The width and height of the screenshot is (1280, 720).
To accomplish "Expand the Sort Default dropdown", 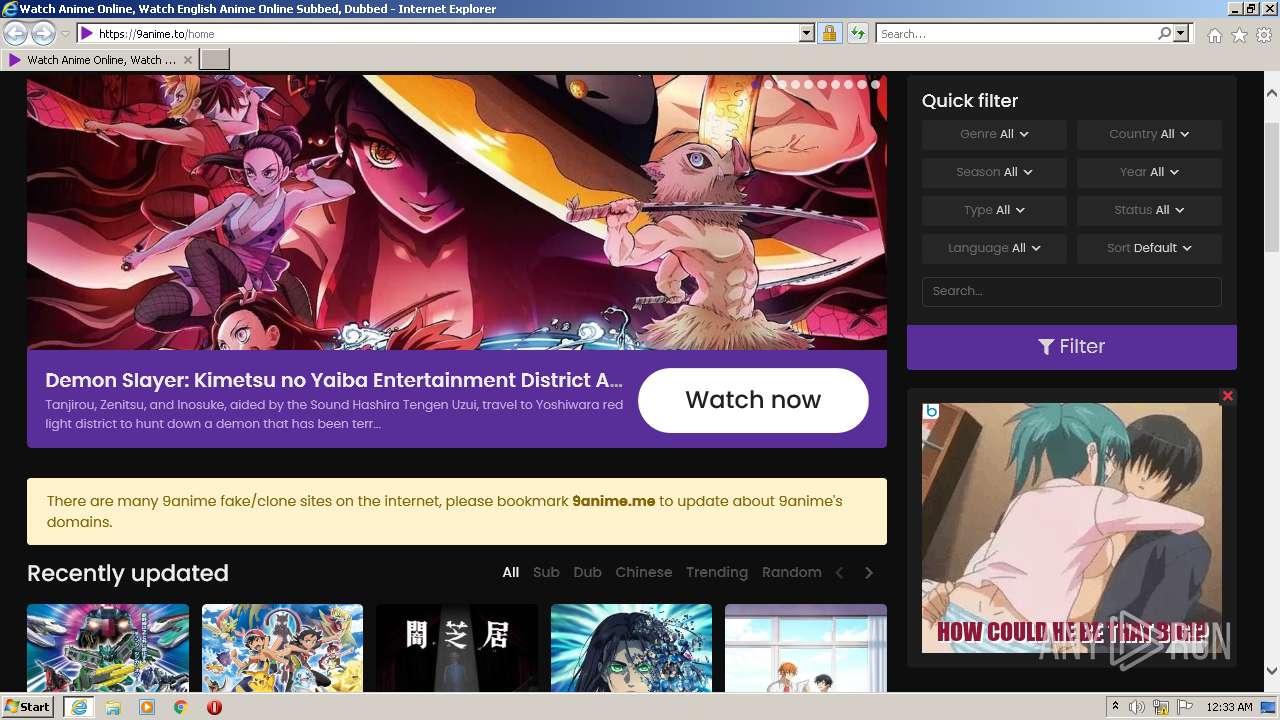I will [1149, 248].
